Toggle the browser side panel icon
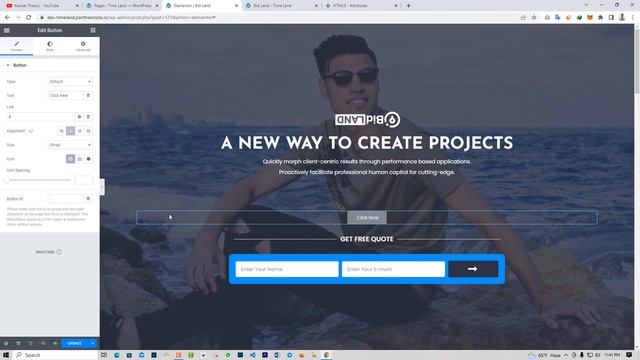 coord(611,18)
